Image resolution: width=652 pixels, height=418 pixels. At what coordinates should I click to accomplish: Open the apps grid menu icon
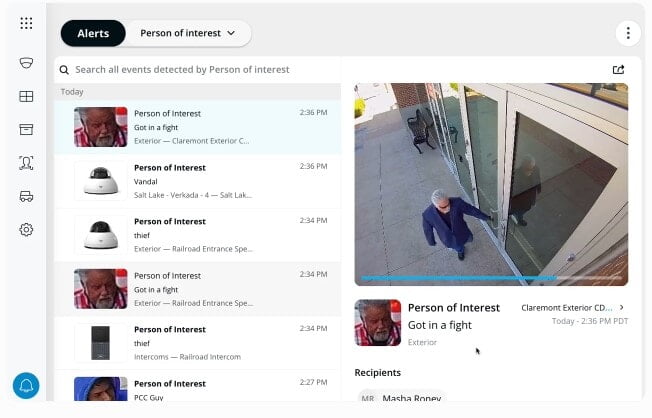(26, 23)
